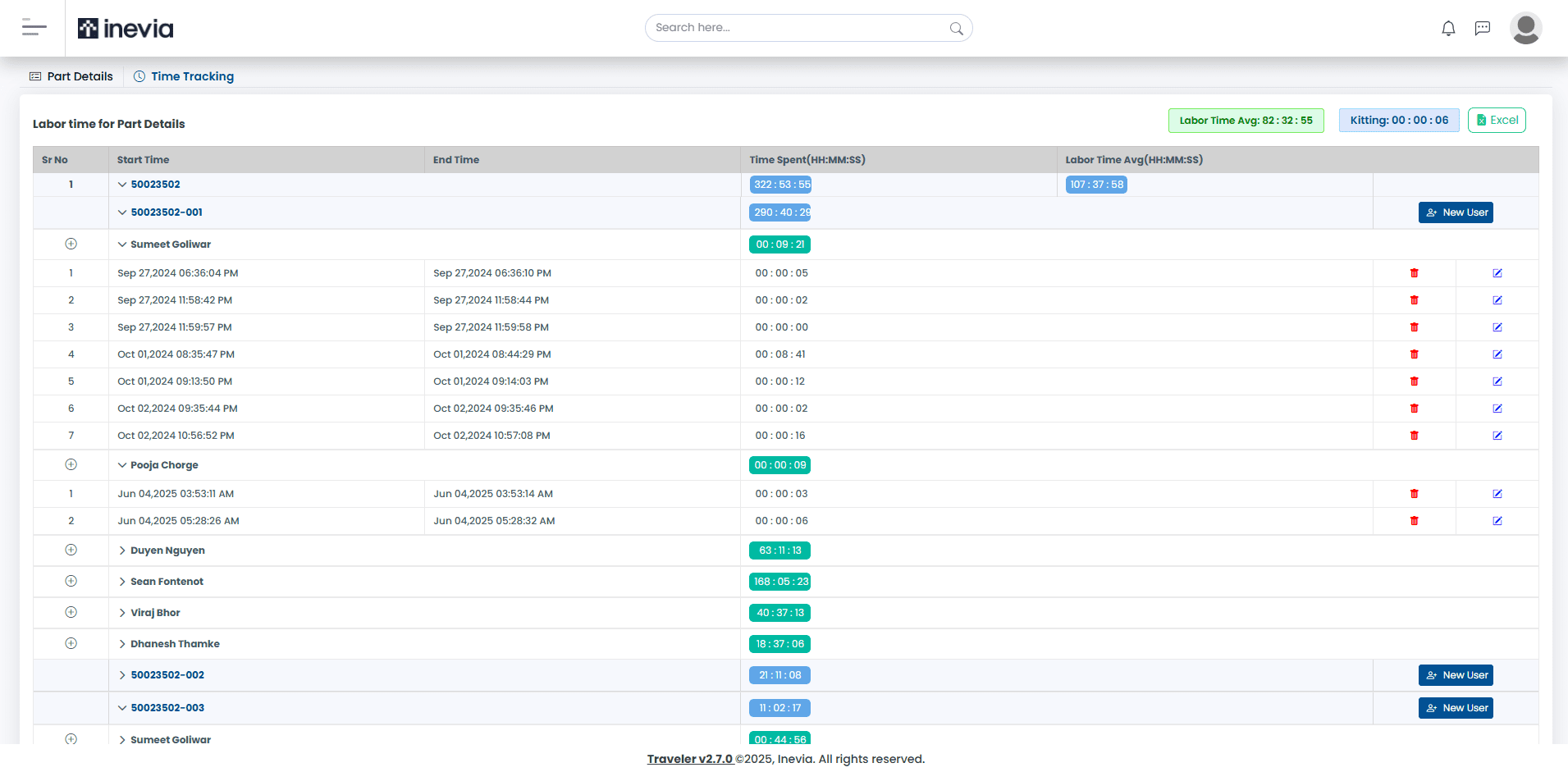Add a time entry for Pooja Chorge
This screenshot has height=772, width=1568.
click(x=71, y=464)
